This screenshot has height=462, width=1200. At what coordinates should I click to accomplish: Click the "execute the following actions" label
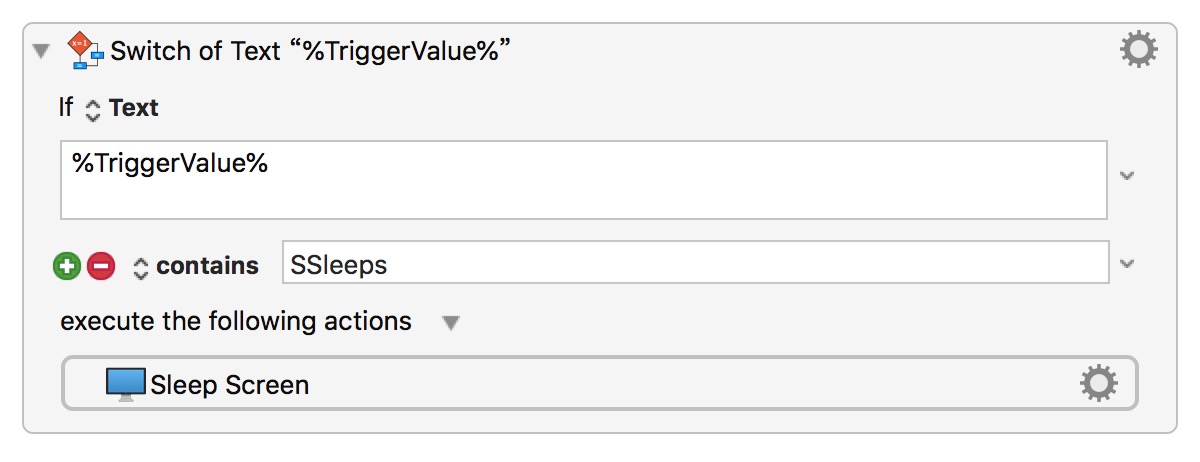coord(236,322)
